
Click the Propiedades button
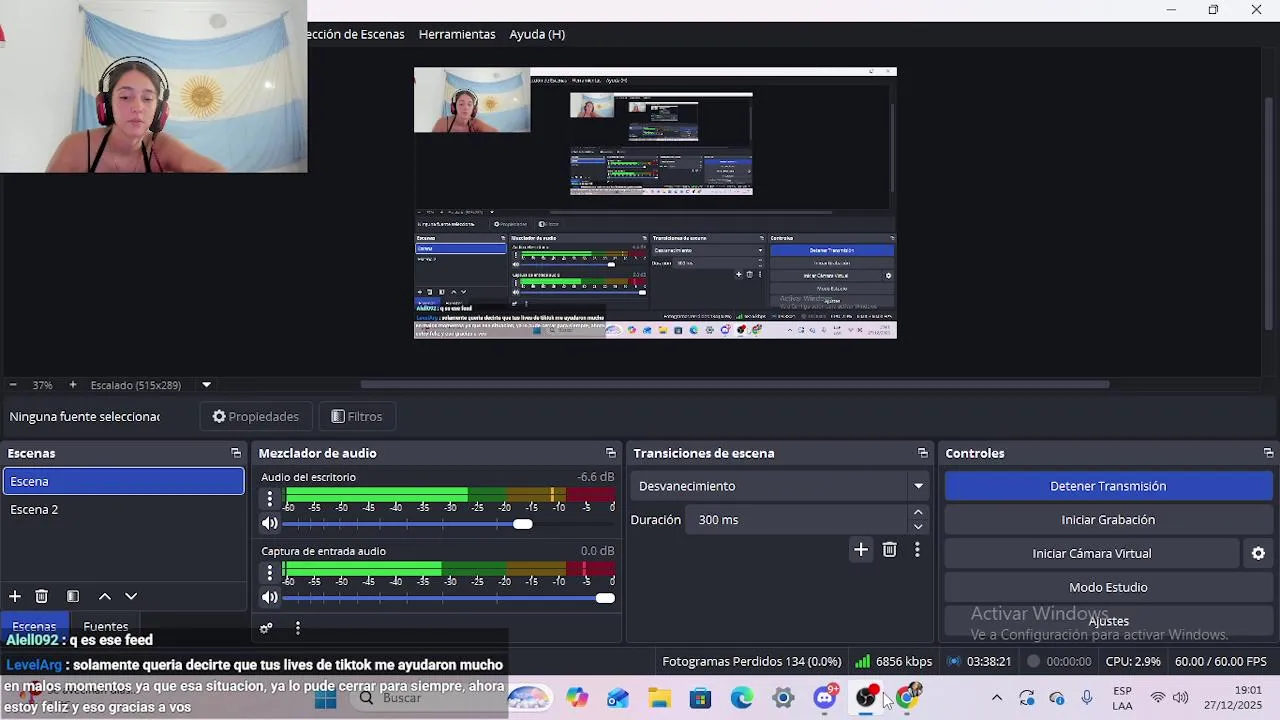pyautogui.click(x=256, y=416)
